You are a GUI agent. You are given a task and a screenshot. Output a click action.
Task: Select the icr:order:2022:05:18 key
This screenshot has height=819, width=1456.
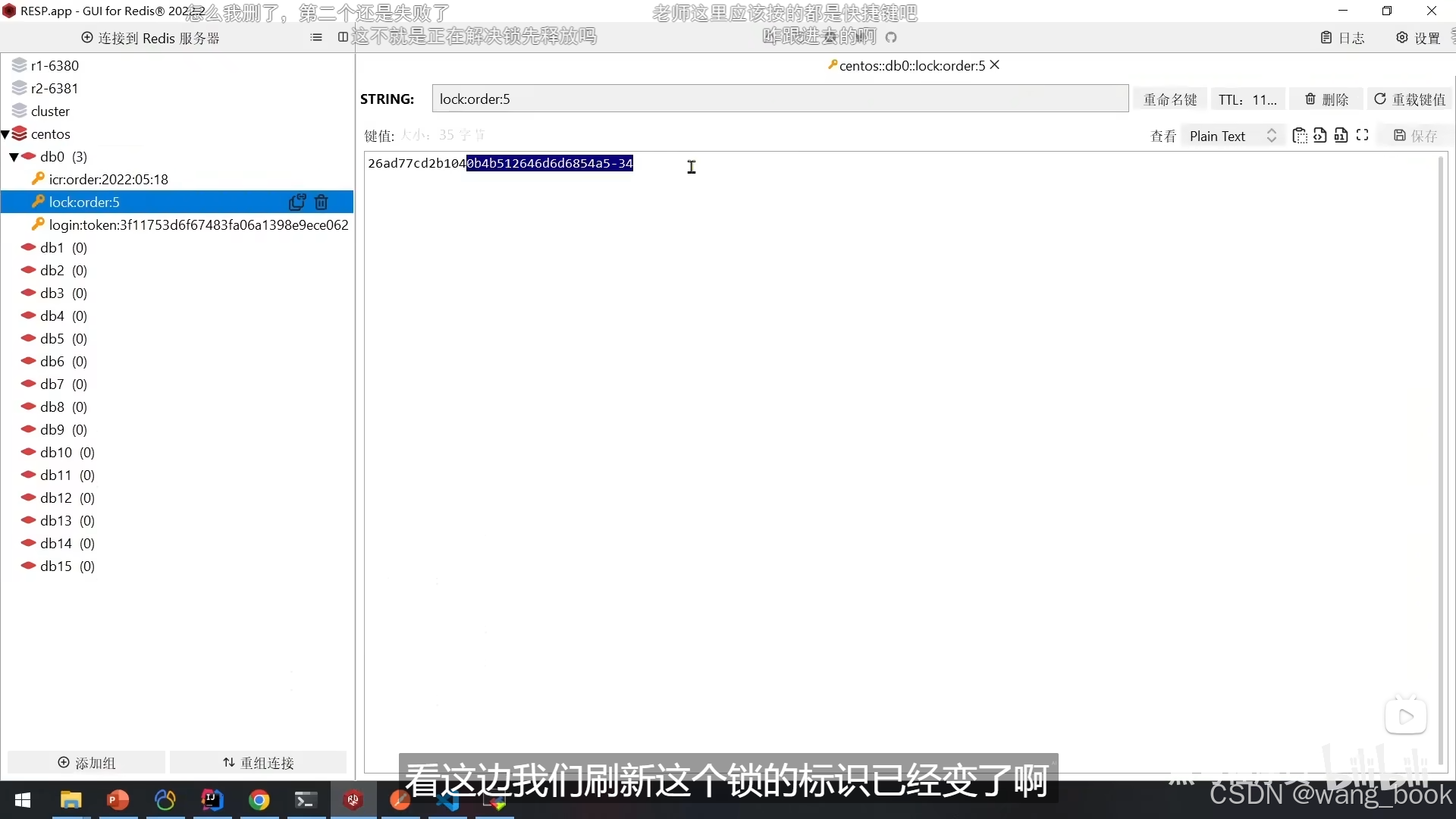pos(108,180)
